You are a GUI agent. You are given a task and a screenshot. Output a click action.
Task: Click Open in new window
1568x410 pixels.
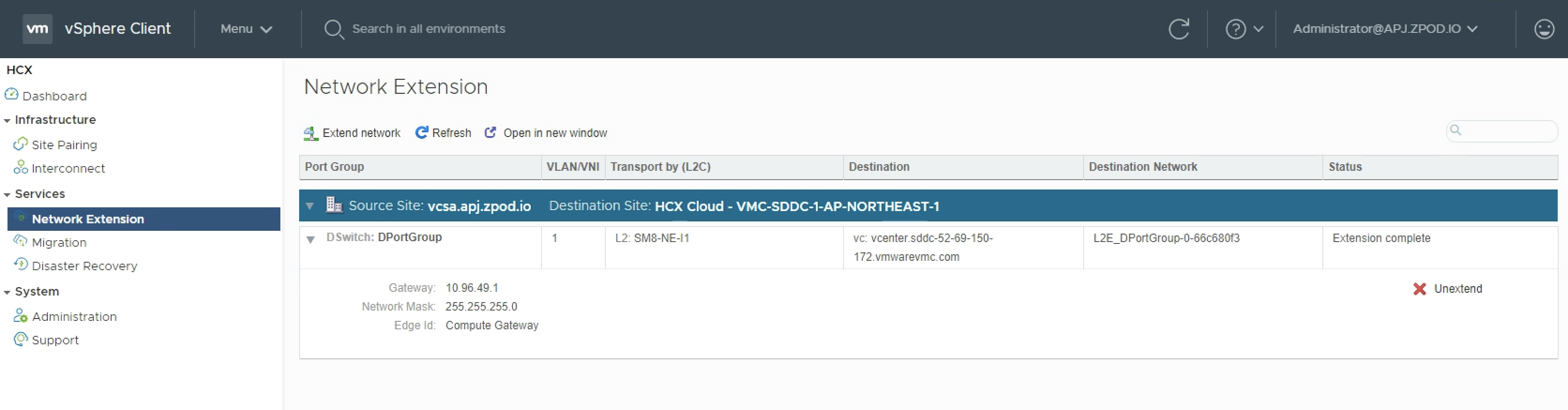pos(546,133)
